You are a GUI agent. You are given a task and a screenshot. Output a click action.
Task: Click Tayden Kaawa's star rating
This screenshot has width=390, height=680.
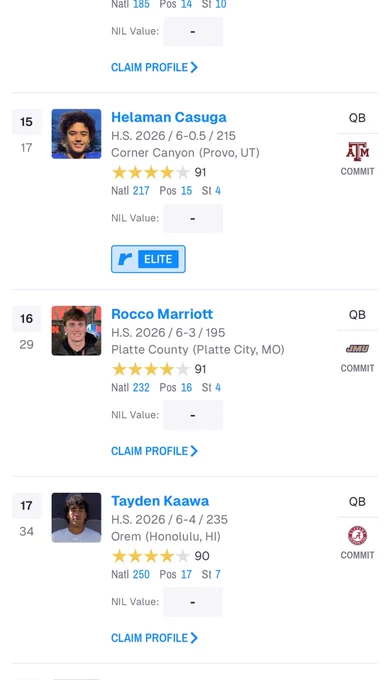pyautogui.click(x=151, y=556)
